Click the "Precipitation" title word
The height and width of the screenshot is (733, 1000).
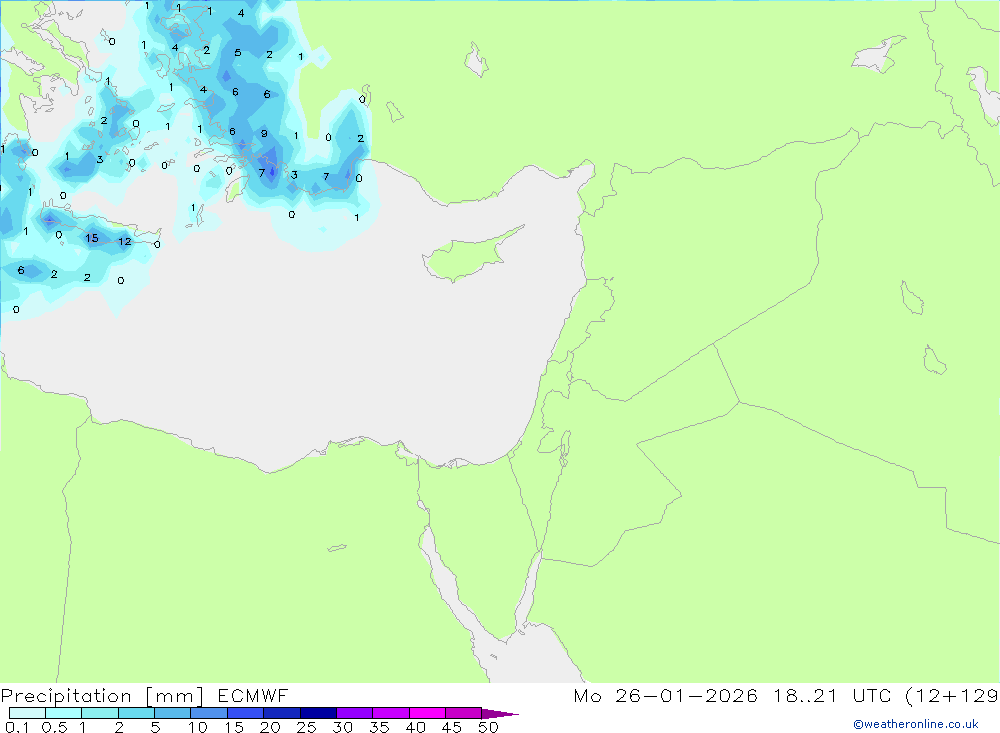click(66, 696)
